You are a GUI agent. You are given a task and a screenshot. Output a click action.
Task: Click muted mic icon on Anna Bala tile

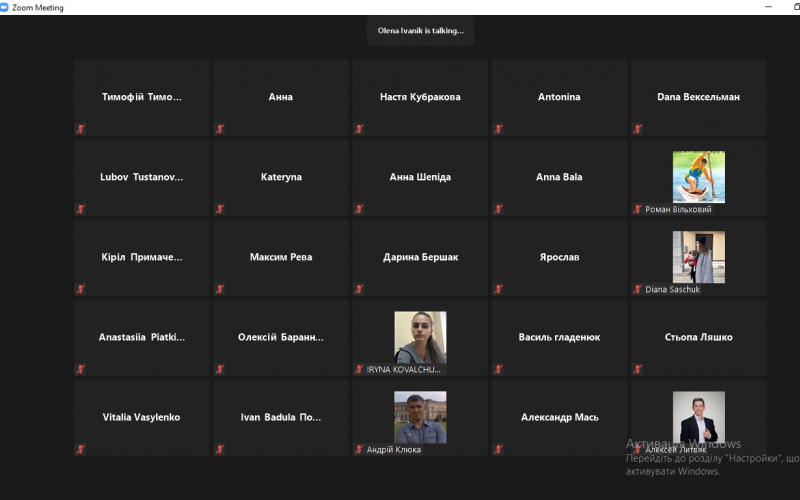point(498,209)
